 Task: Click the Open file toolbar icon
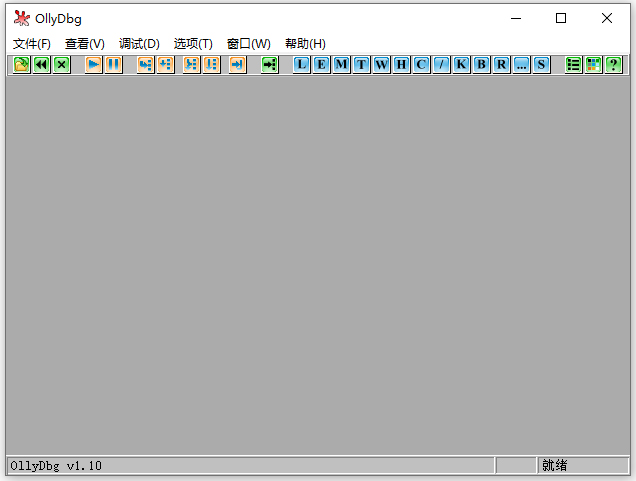click(21, 65)
